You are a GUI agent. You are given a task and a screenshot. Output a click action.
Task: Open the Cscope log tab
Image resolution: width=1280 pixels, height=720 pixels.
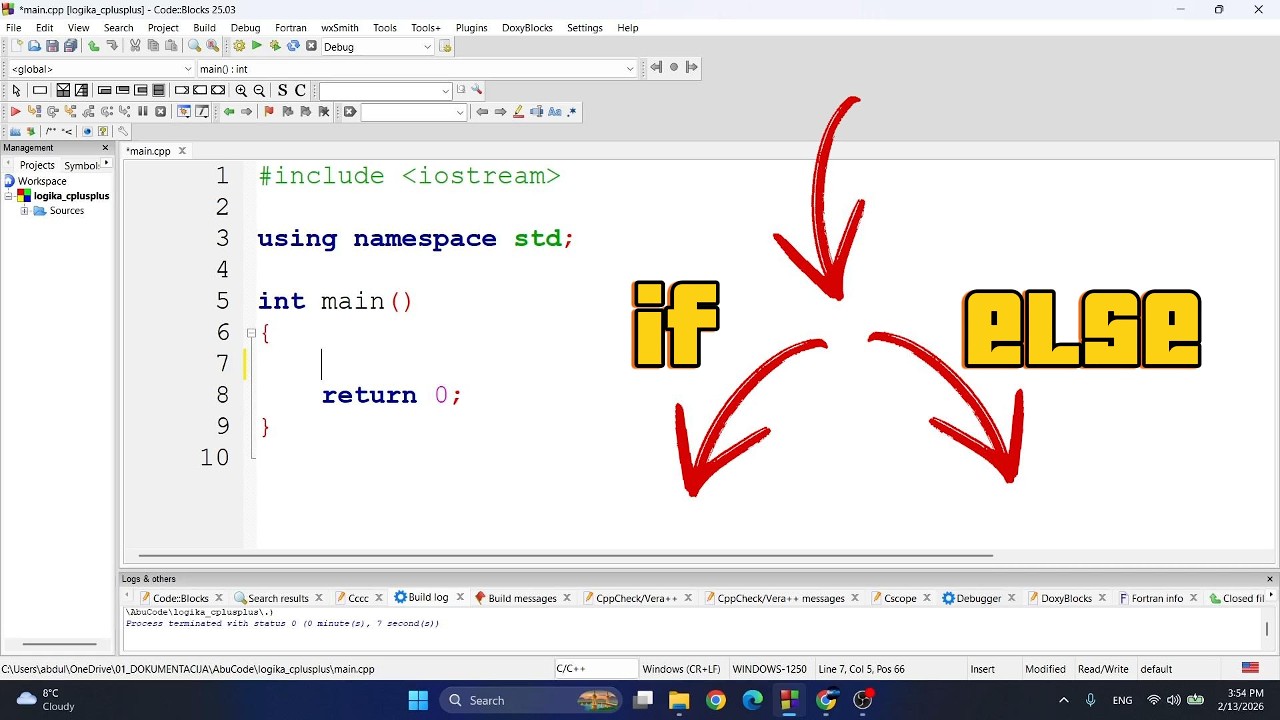point(900,598)
